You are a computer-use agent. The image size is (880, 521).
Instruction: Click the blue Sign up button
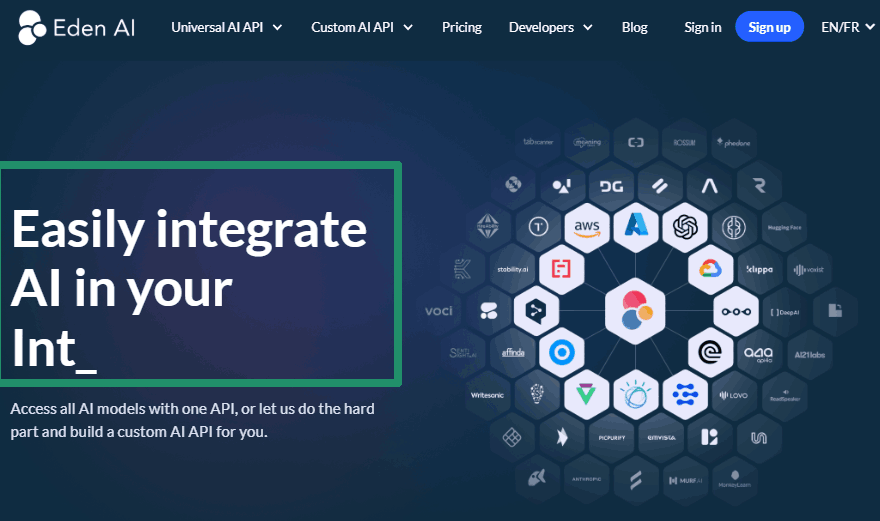click(769, 26)
